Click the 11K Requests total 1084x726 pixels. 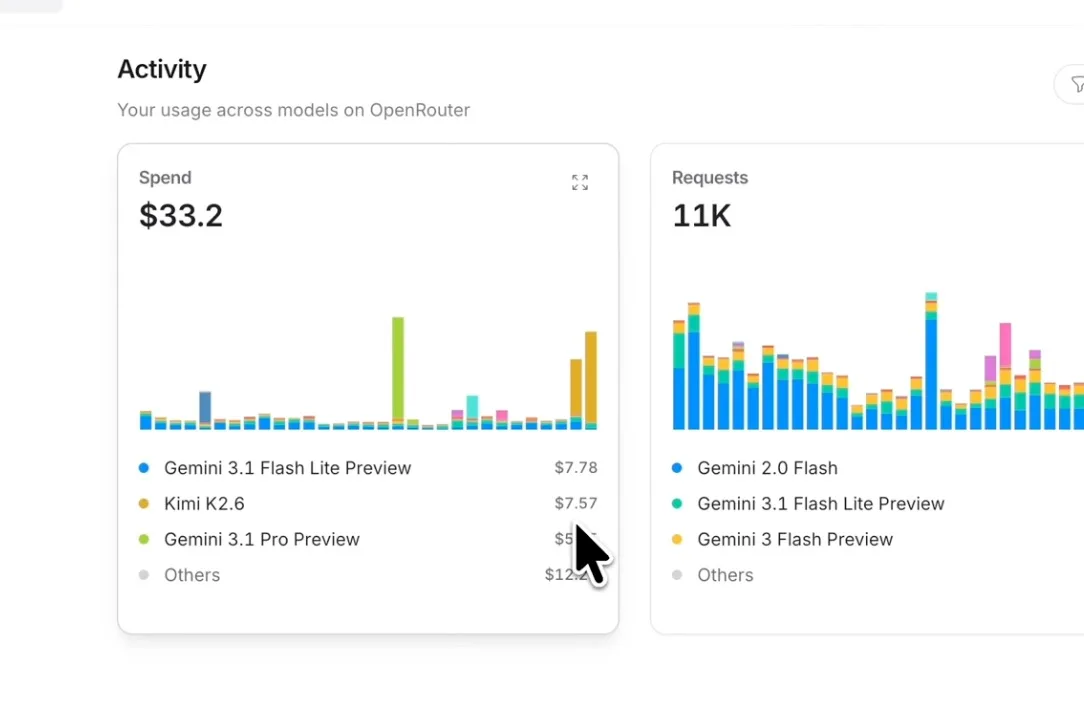701,215
